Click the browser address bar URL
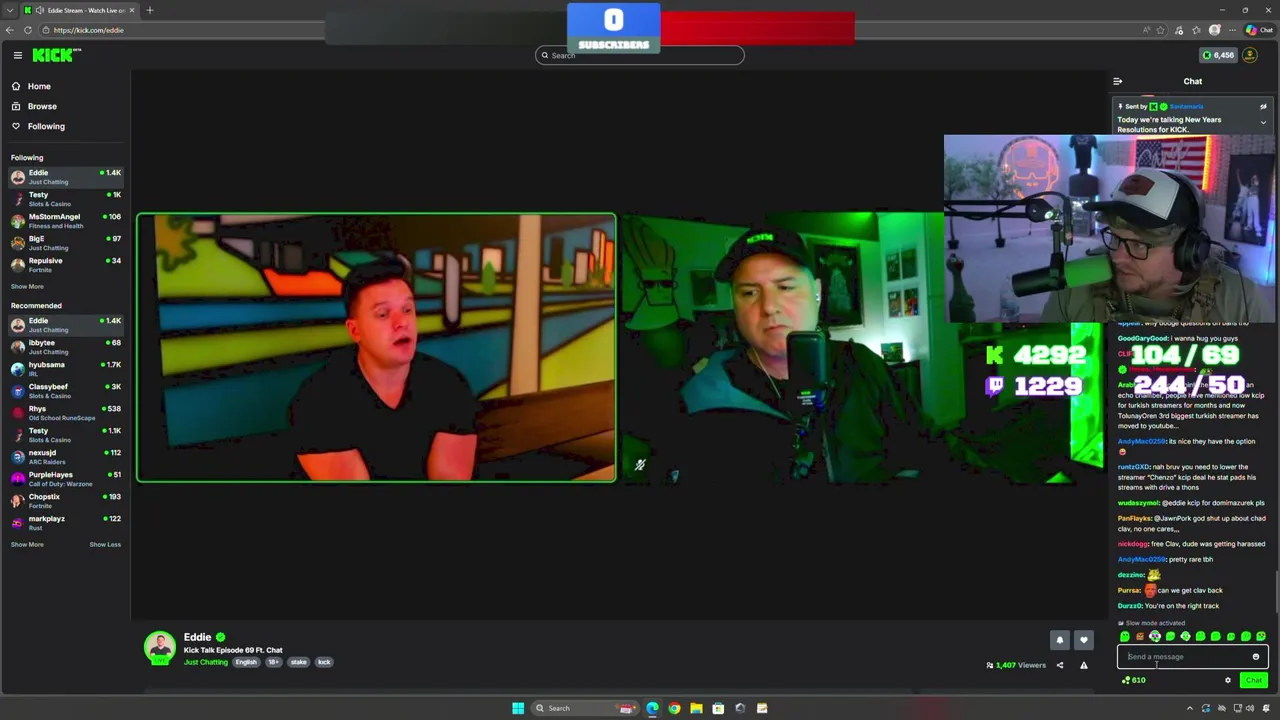 (x=88, y=30)
